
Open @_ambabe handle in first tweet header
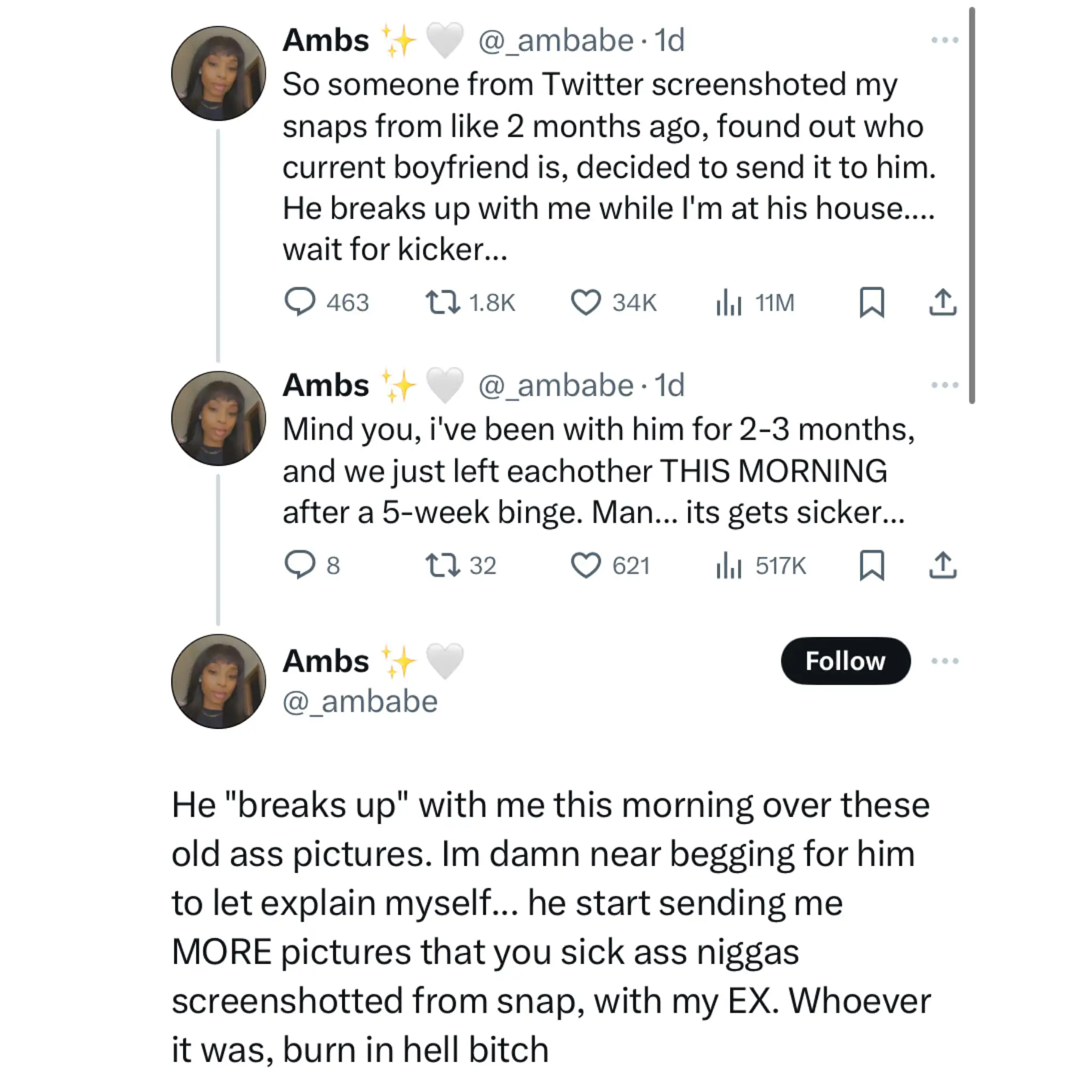556,41
